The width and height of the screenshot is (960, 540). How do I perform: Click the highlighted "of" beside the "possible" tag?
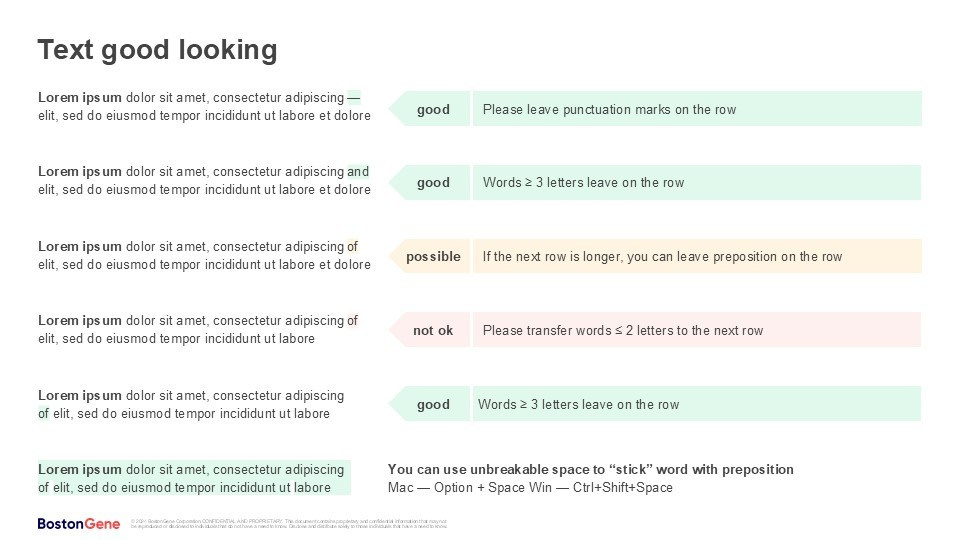352,247
